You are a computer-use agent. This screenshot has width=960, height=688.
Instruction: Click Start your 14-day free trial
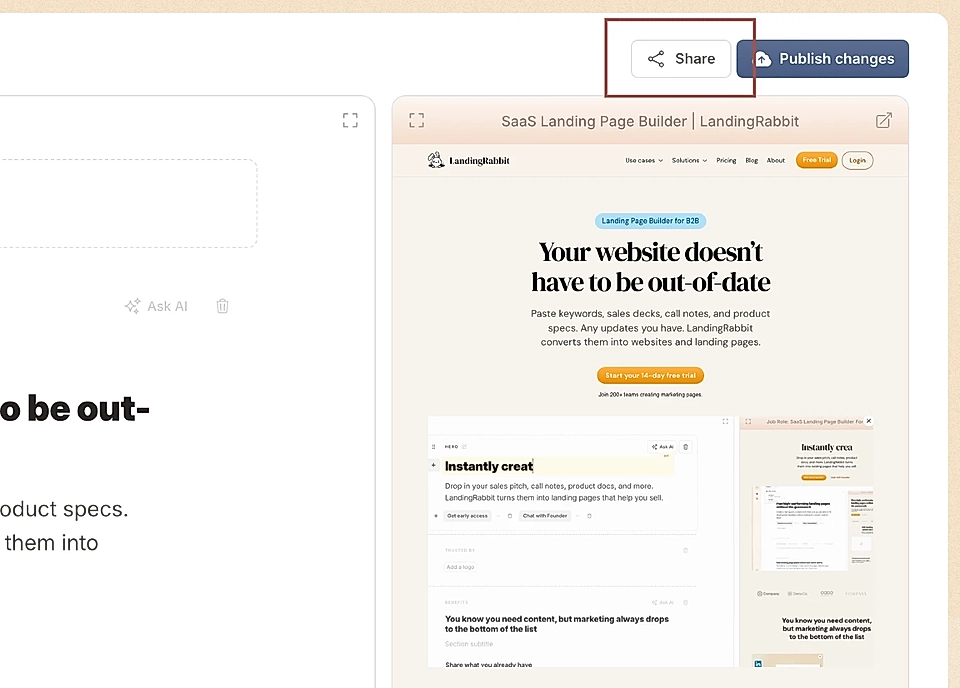[x=650, y=375]
